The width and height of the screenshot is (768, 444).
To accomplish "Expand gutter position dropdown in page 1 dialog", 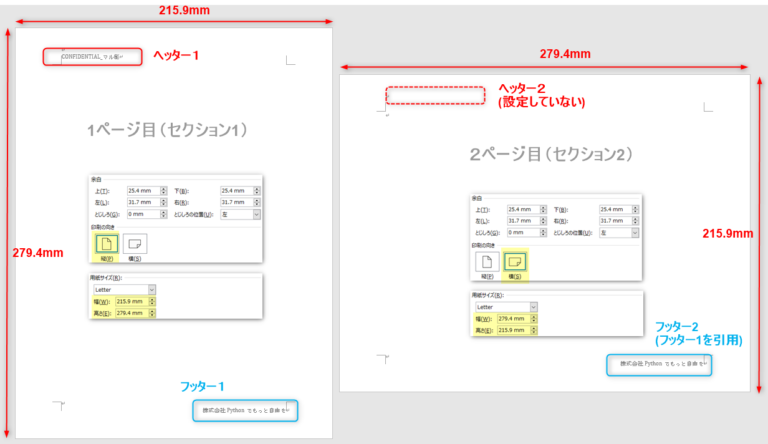I will pyautogui.click(x=256, y=214).
